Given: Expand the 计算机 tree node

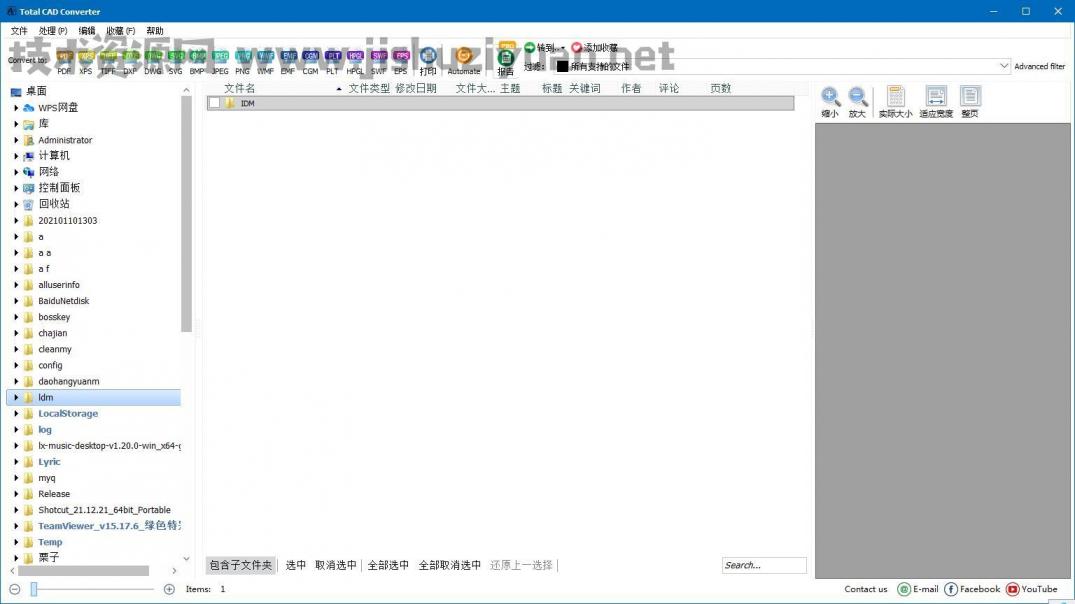Looking at the screenshot, I should pyautogui.click(x=16, y=156).
